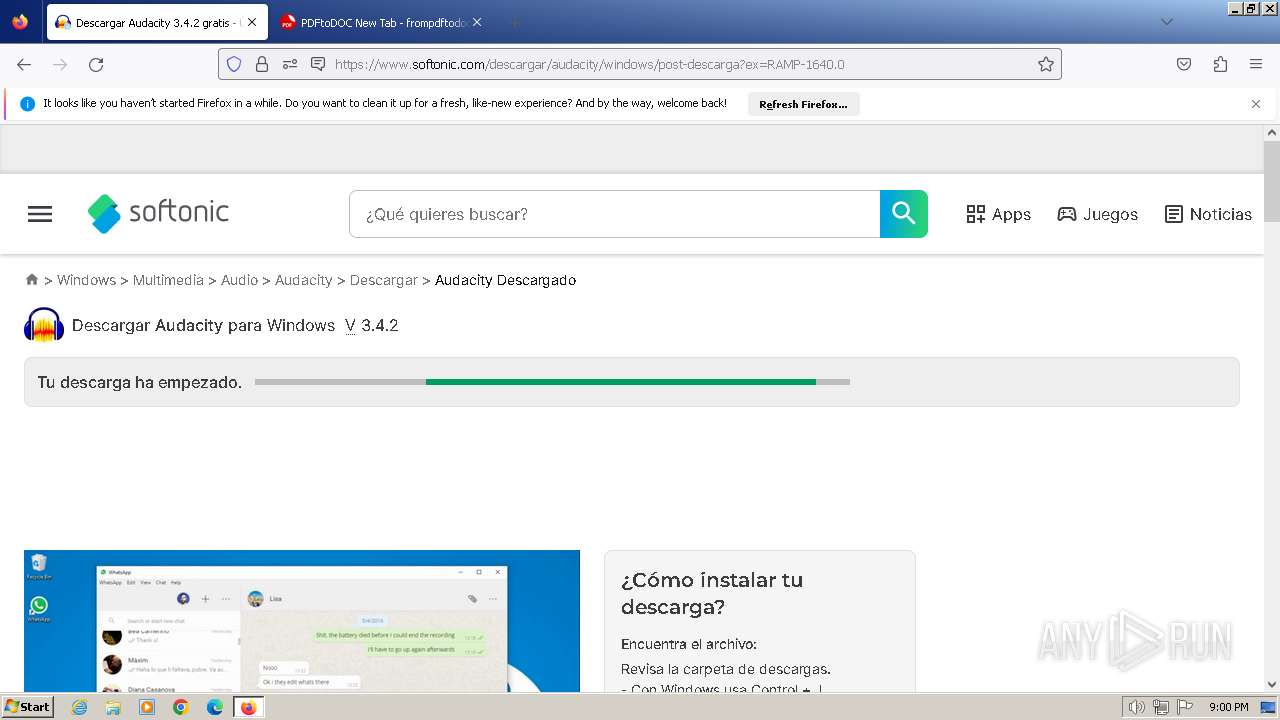Open Firefox application menu (hamburger)

(x=1256, y=64)
